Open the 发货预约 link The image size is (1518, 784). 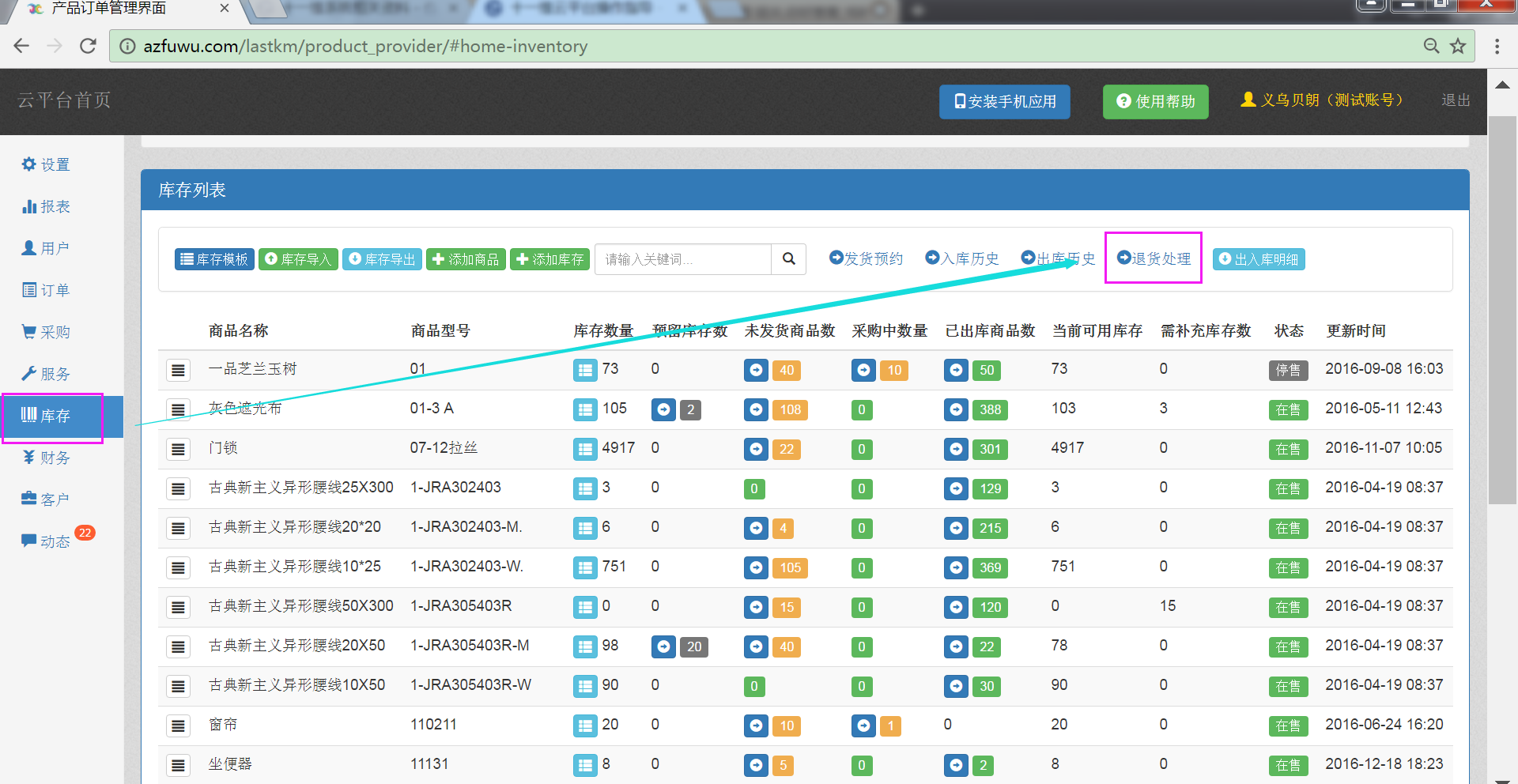(866, 258)
